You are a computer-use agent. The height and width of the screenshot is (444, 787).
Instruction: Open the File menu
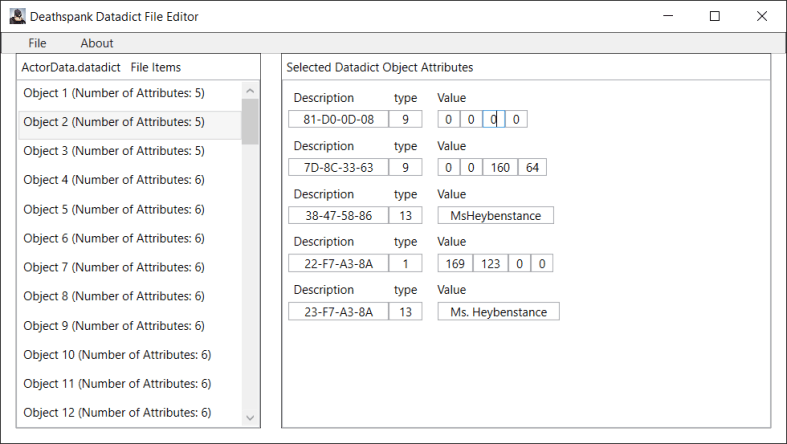pos(37,43)
